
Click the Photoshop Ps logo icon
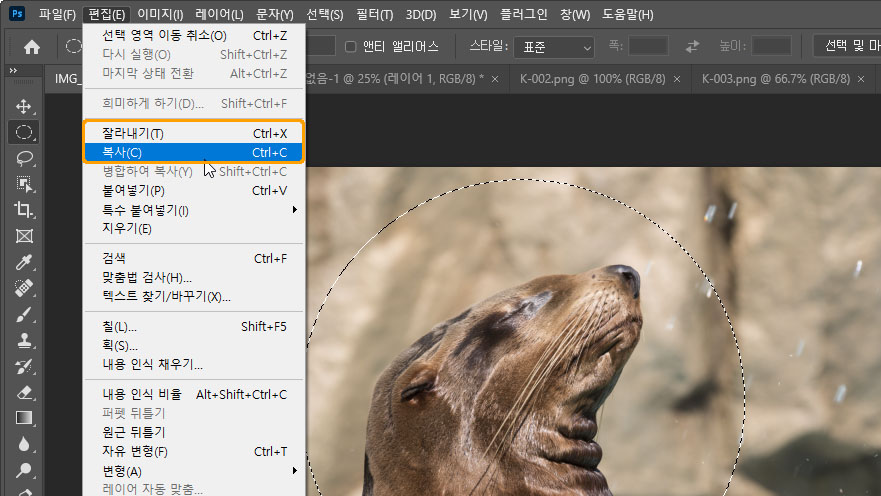pyautogui.click(x=17, y=13)
